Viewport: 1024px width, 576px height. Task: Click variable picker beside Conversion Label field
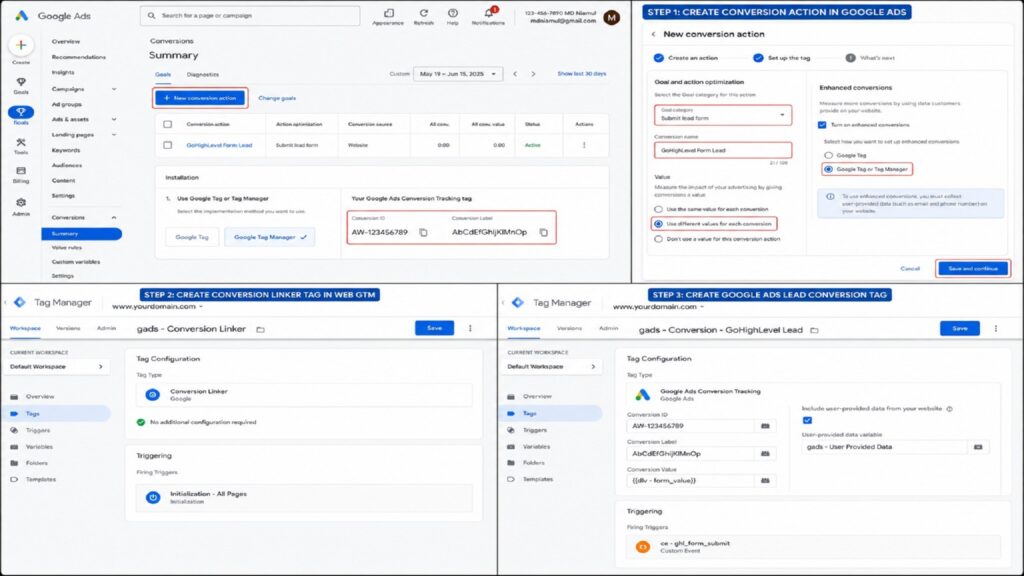click(765, 453)
